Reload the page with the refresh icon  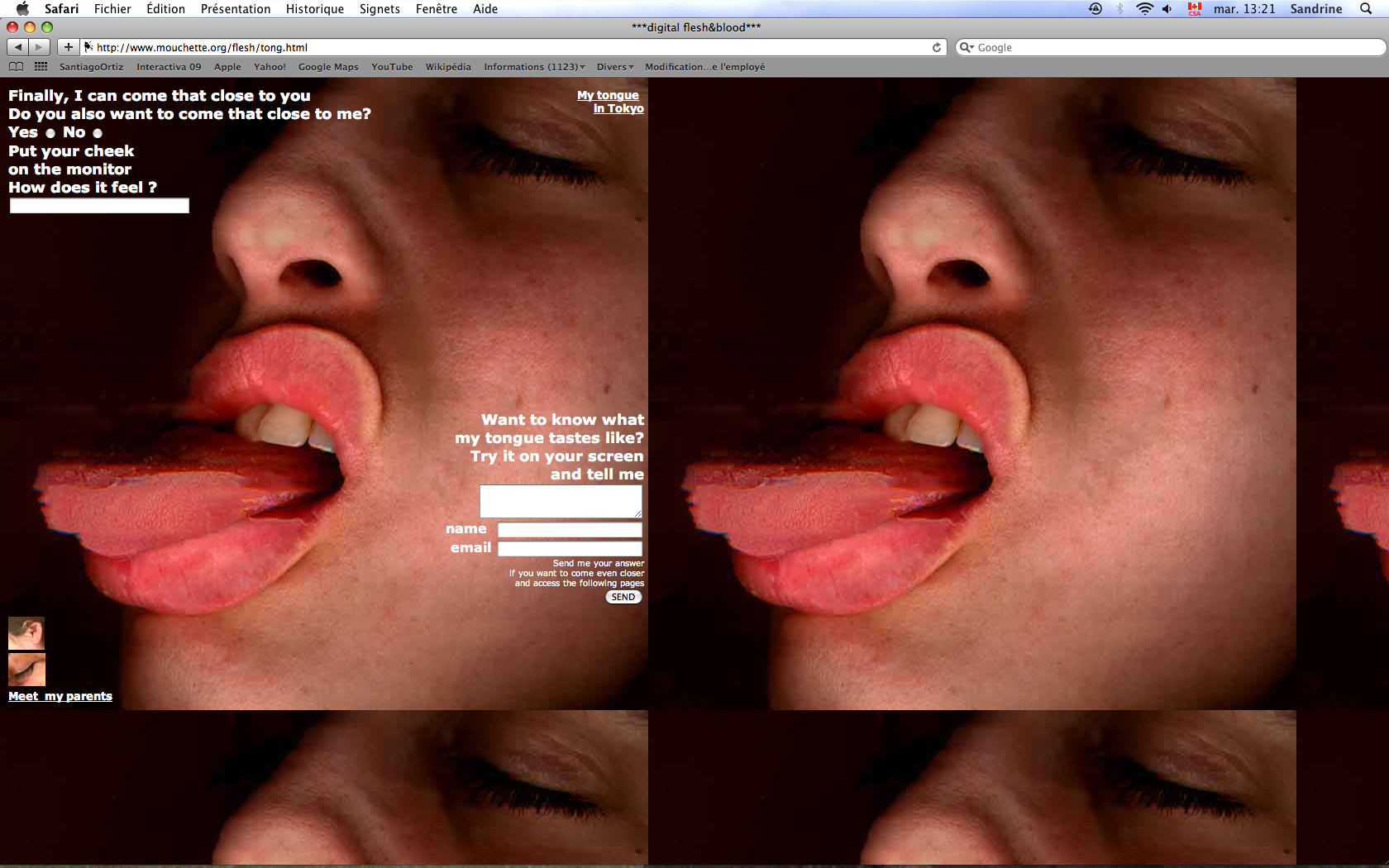point(937,47)
